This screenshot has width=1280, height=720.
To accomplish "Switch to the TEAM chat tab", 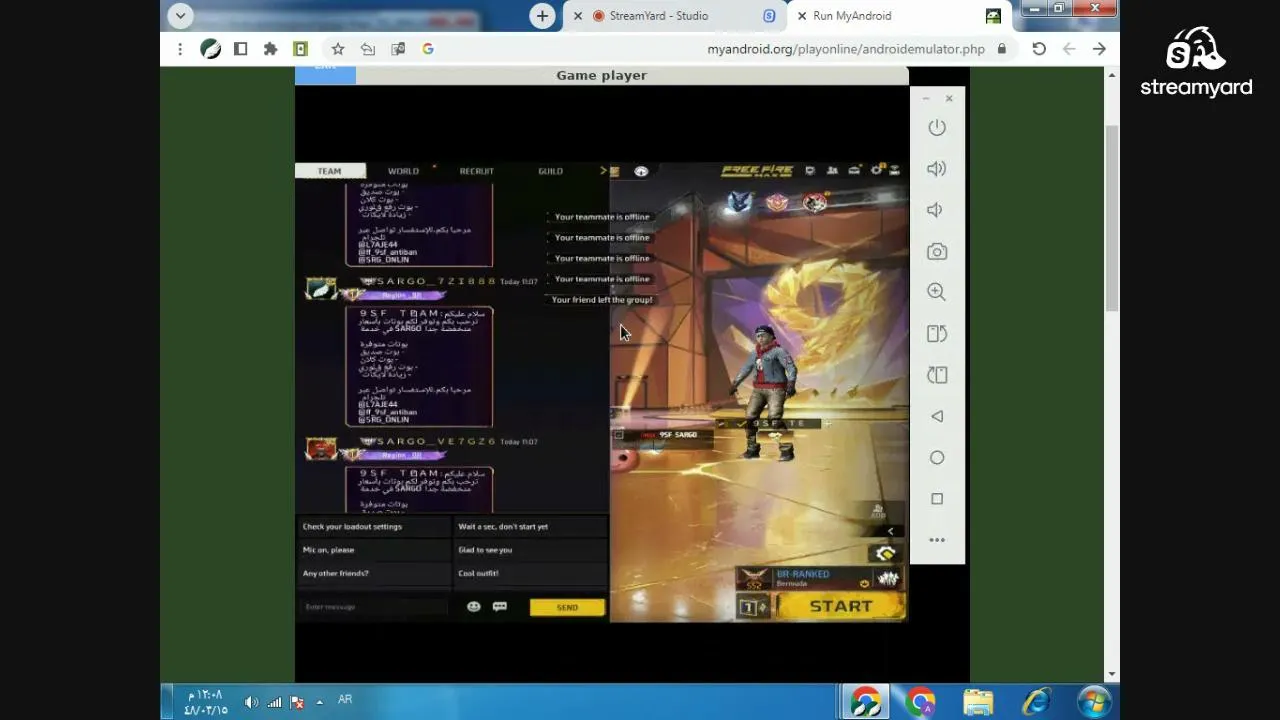I will 330,171.
